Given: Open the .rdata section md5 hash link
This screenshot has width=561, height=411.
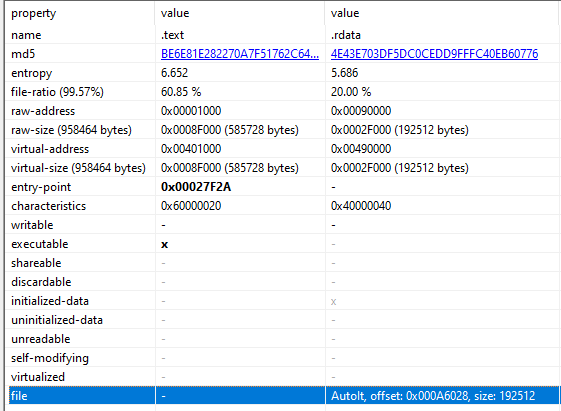Looking at the screenshot, I should pos(434,54).
